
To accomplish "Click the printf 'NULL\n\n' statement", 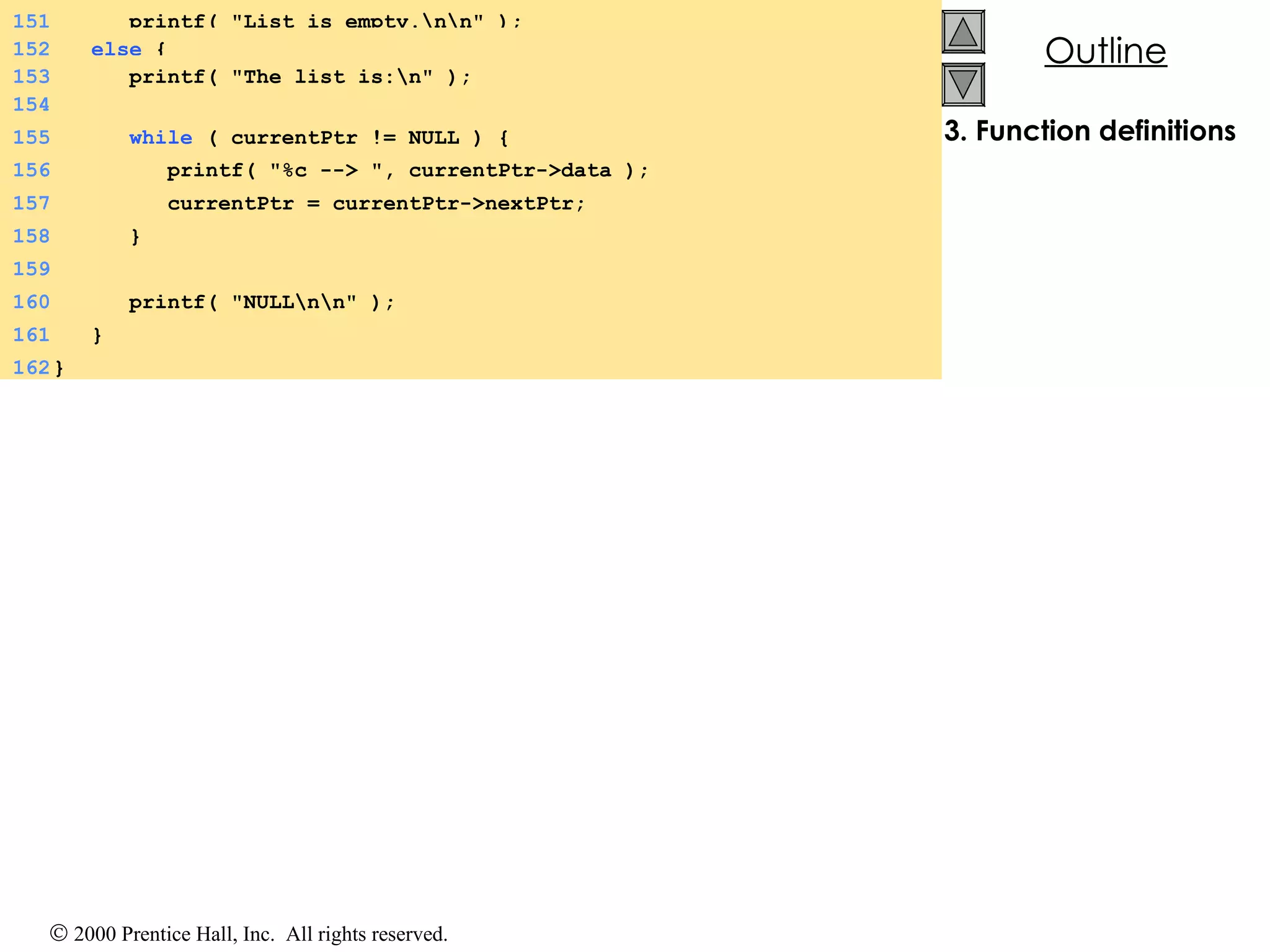I will click(261, 302).
